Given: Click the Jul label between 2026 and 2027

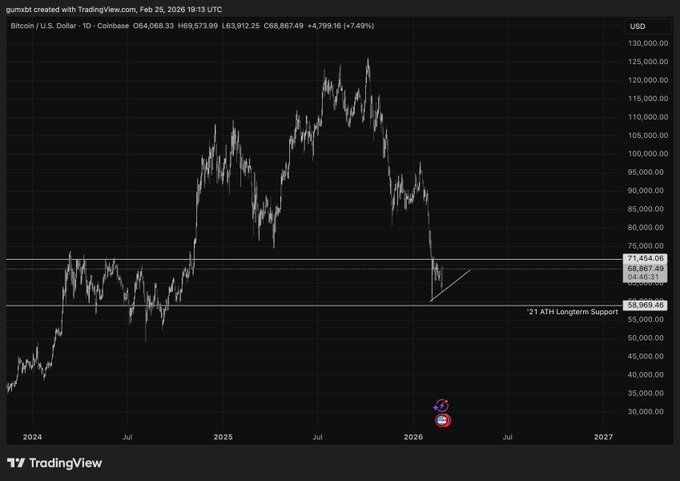Looking at the screenshot, I should click(x=507, y=437).
